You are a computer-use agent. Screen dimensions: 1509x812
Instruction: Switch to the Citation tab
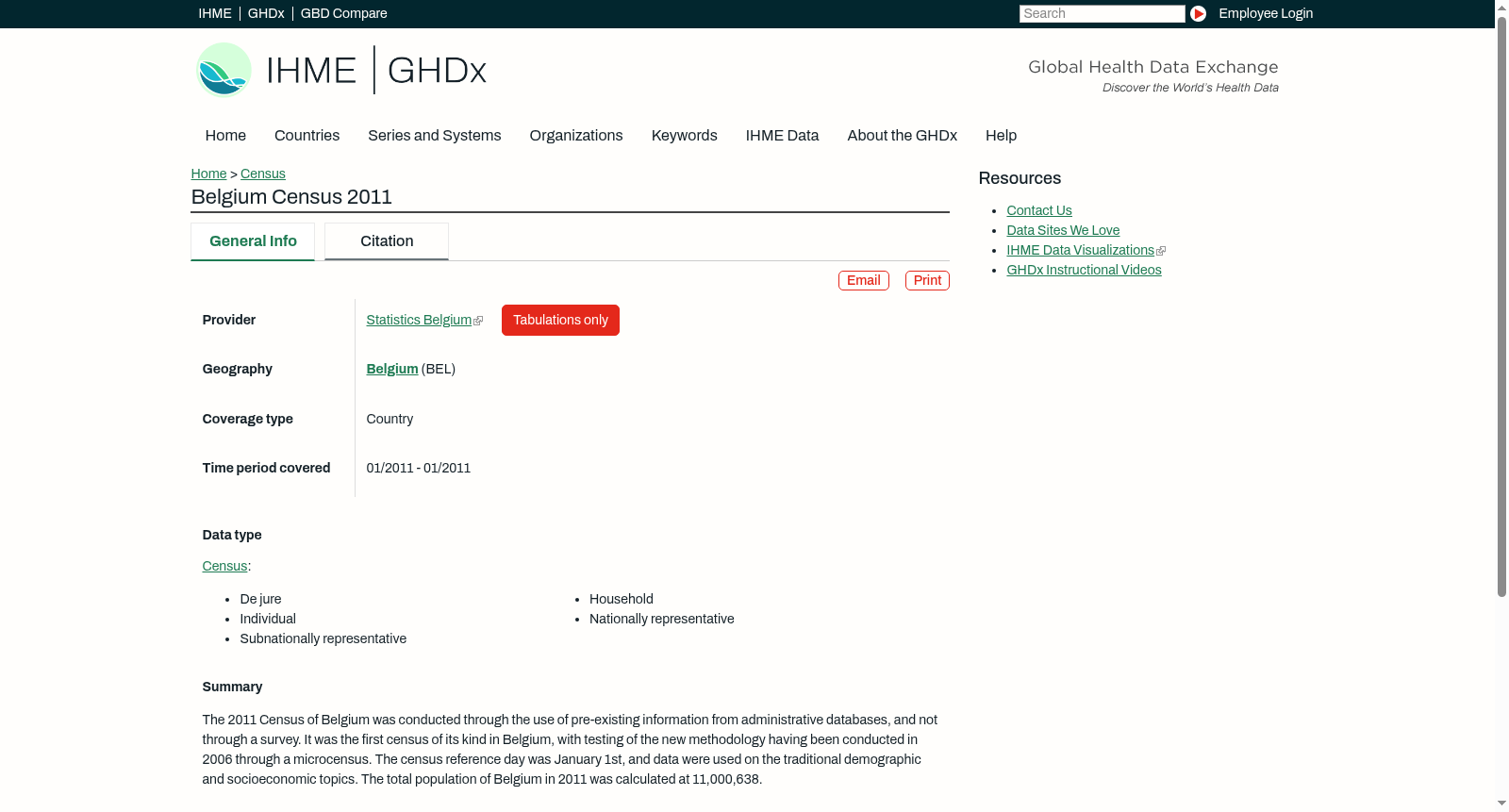(387, 241)
